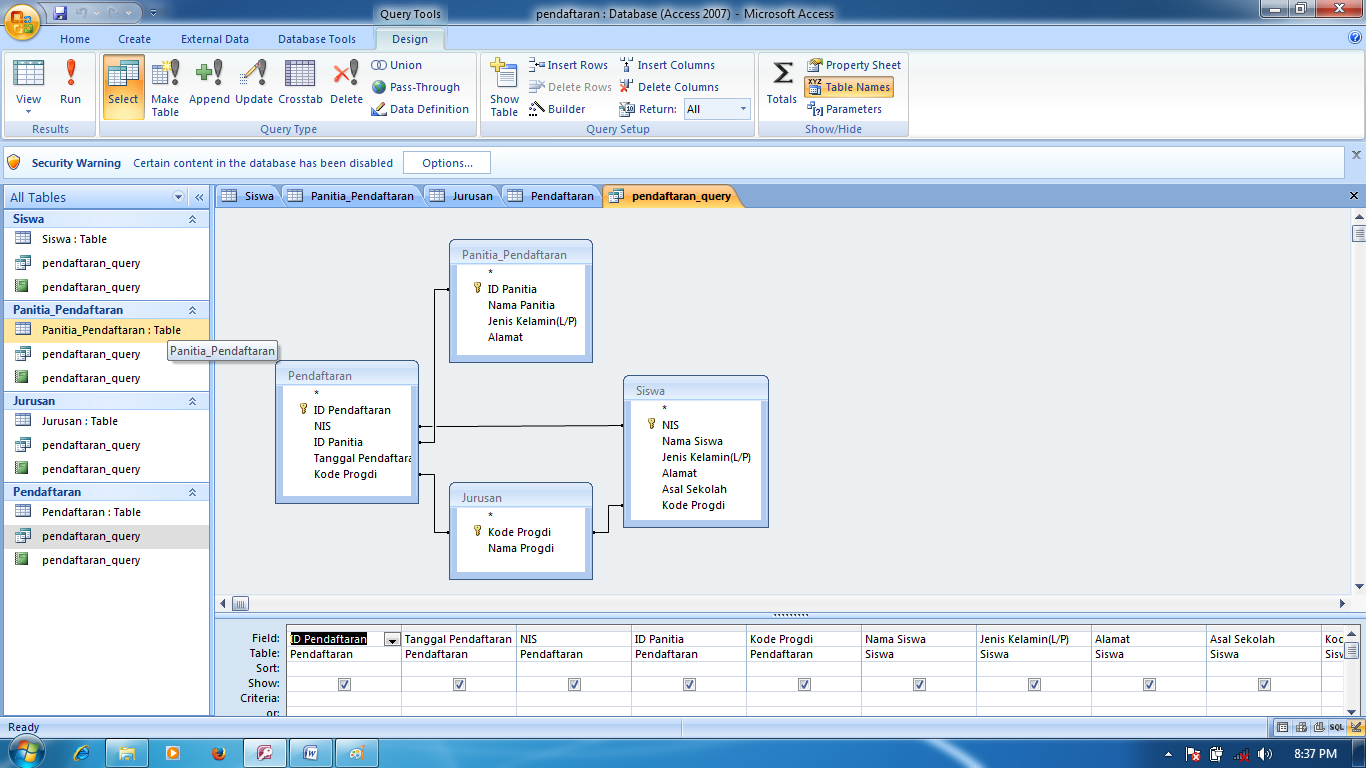This screenshot has width=1366, height=768.
Task: Click the Pass-Through query option
Action: pyautogui.click(x=416, y=87)
